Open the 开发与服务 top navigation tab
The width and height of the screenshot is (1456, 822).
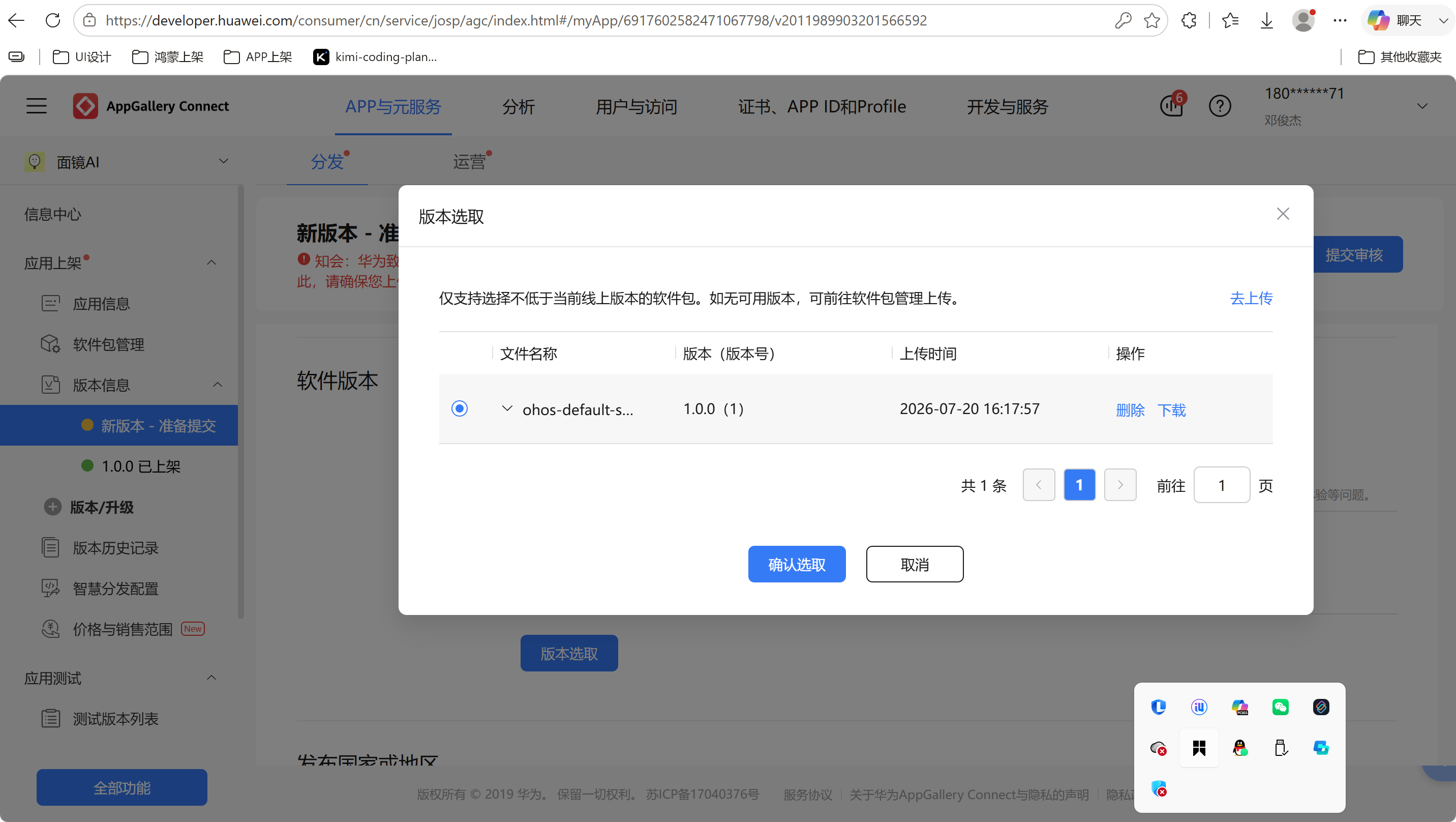coord(1008,106)
